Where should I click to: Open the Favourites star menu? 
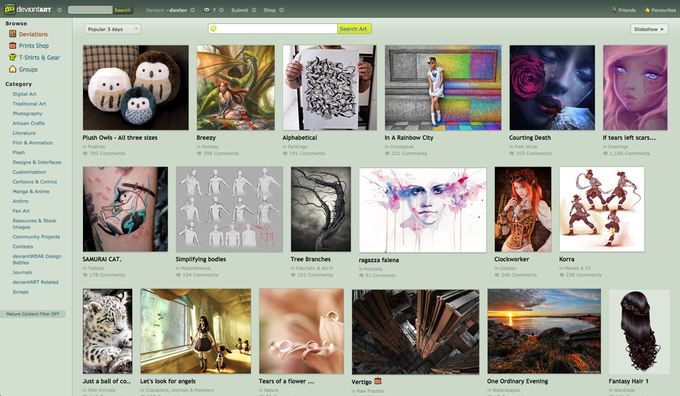pyautogui.click(x=660, y=10)
